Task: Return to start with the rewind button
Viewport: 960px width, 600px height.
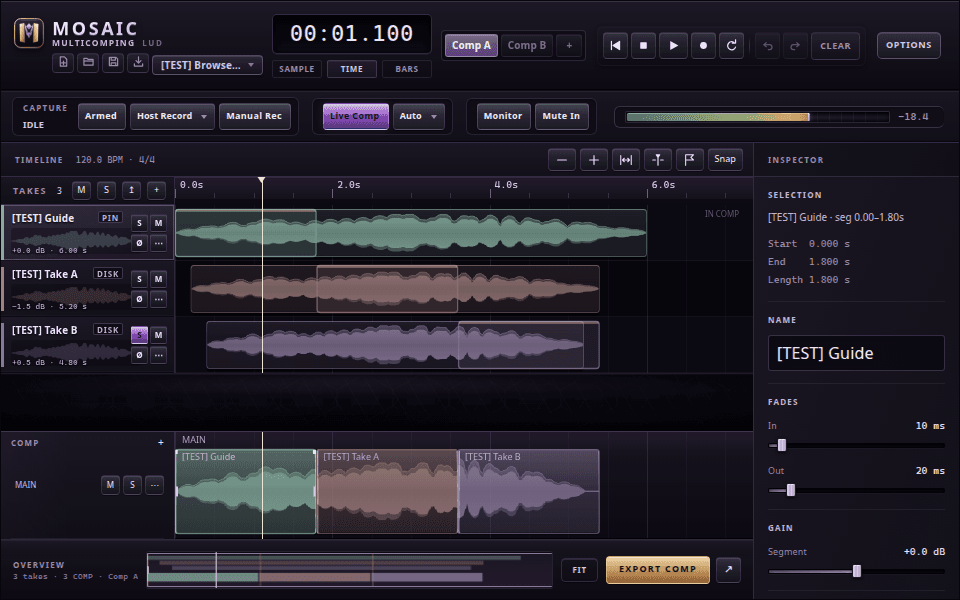Action: pos(615,45)
